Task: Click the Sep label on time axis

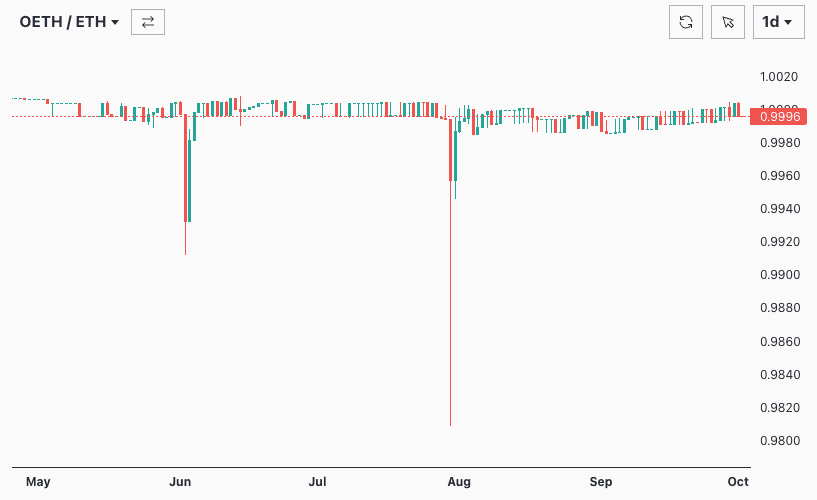Action: (601, 482)
